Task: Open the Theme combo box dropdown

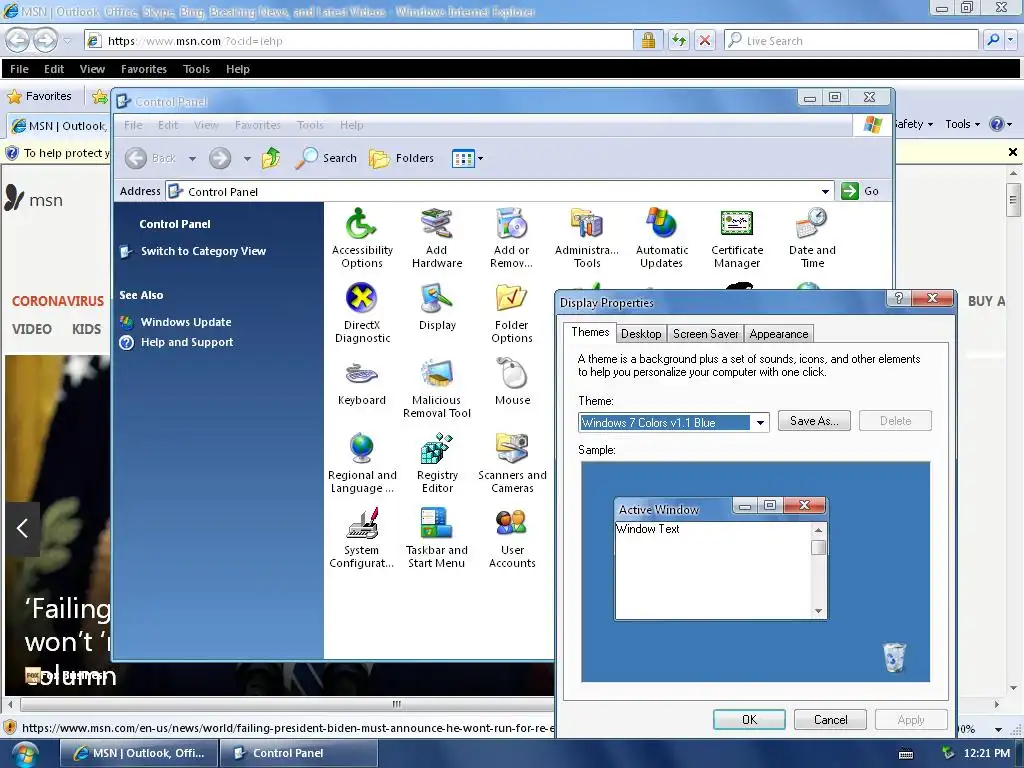Action: click(760, 423)
